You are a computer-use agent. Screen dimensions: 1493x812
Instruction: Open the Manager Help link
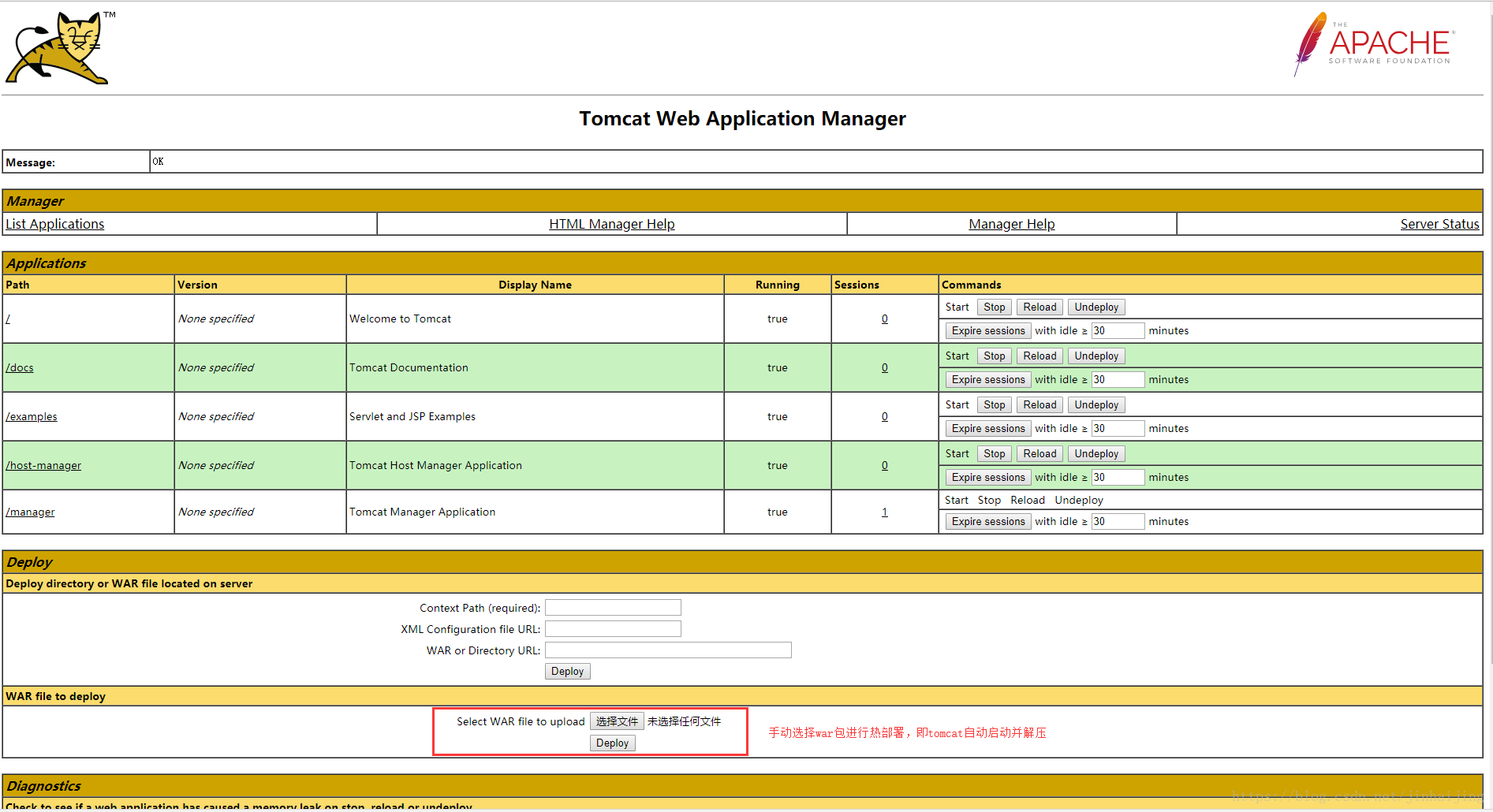click(1012, 224)
